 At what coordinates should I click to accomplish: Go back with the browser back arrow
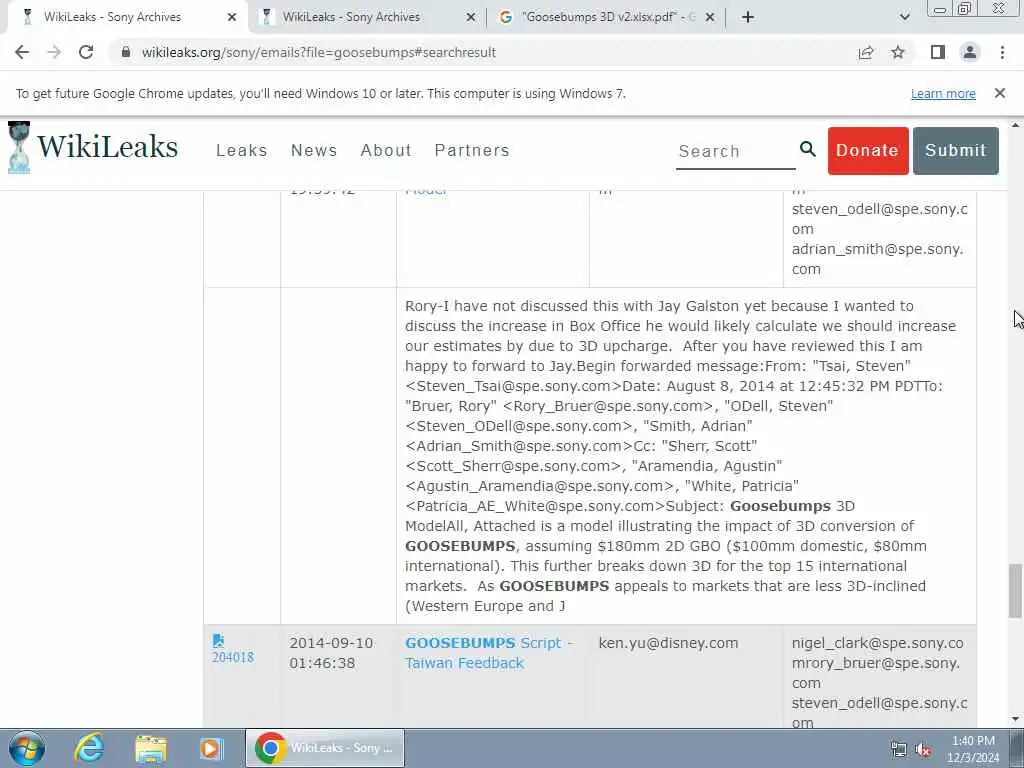tap(22, 52)
